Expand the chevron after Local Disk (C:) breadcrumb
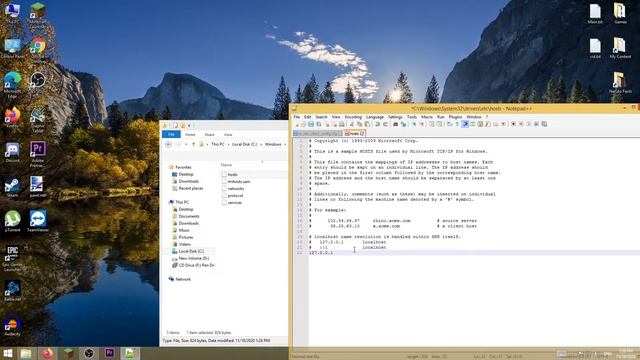Image resolution: width=640 pixels, height=360 pixels. tap(261, 144)
